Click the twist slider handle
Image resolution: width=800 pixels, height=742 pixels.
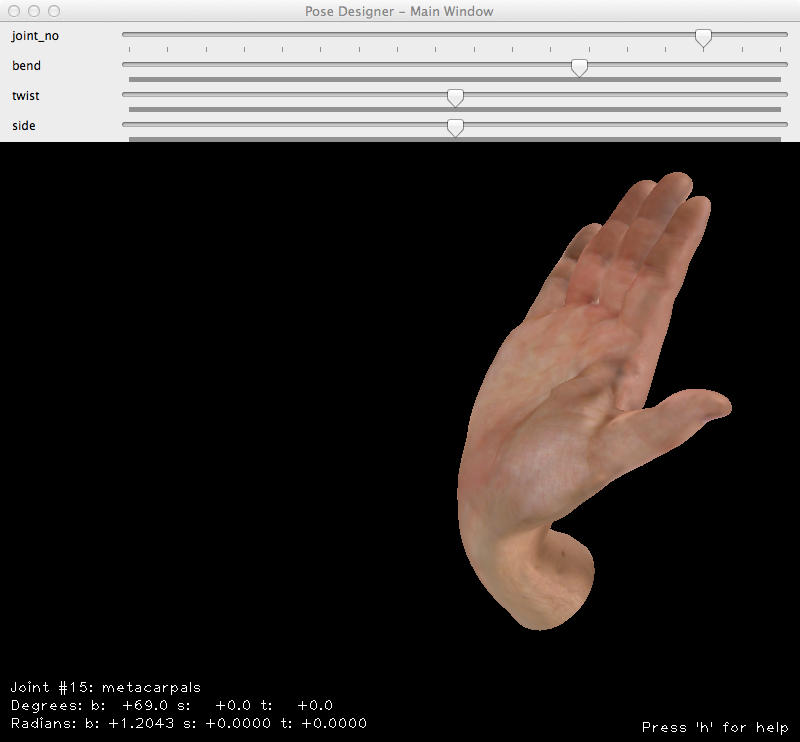[x=455, y=97]
